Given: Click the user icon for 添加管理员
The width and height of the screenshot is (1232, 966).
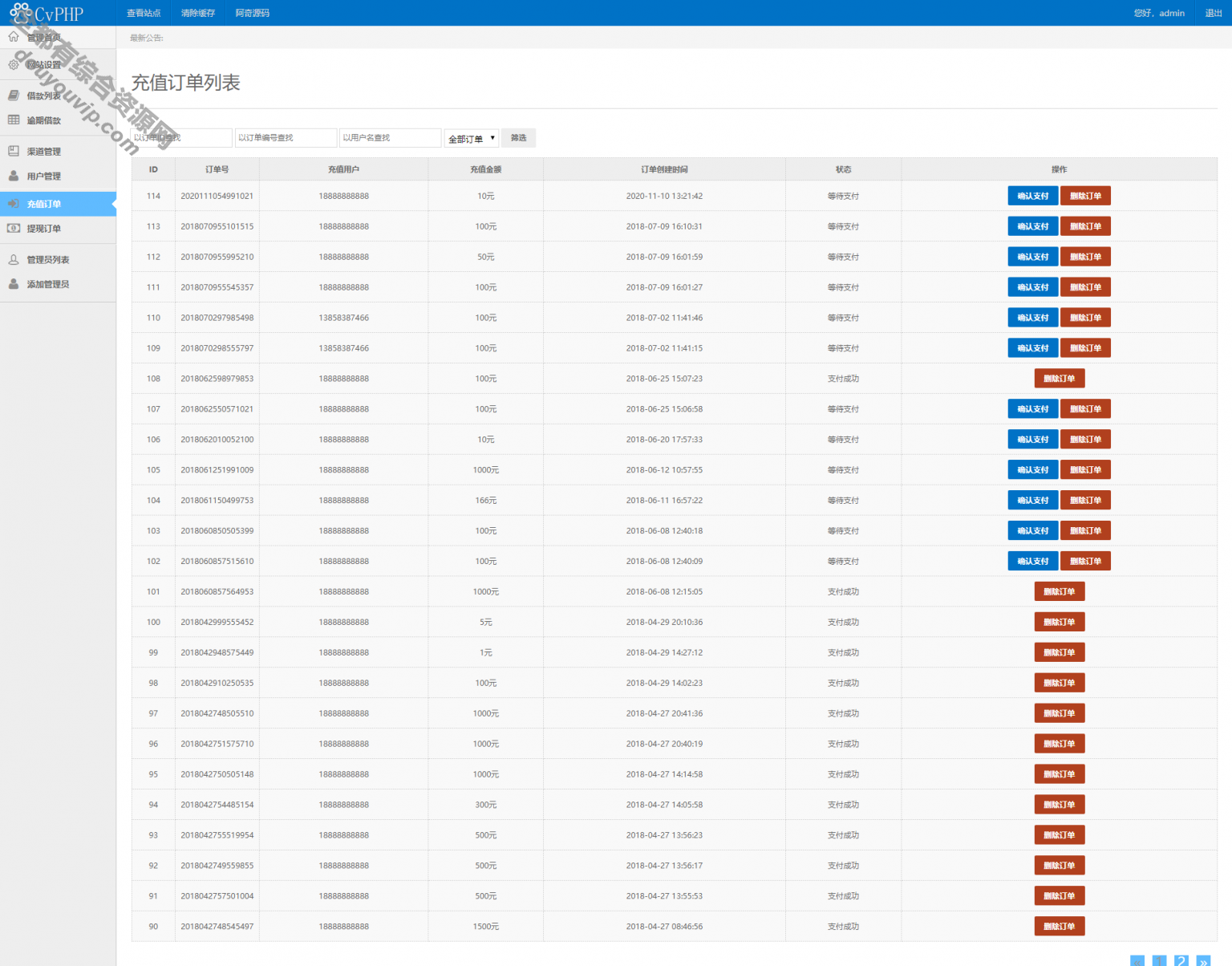Looking at the screenshot, I should coord(14,284).
